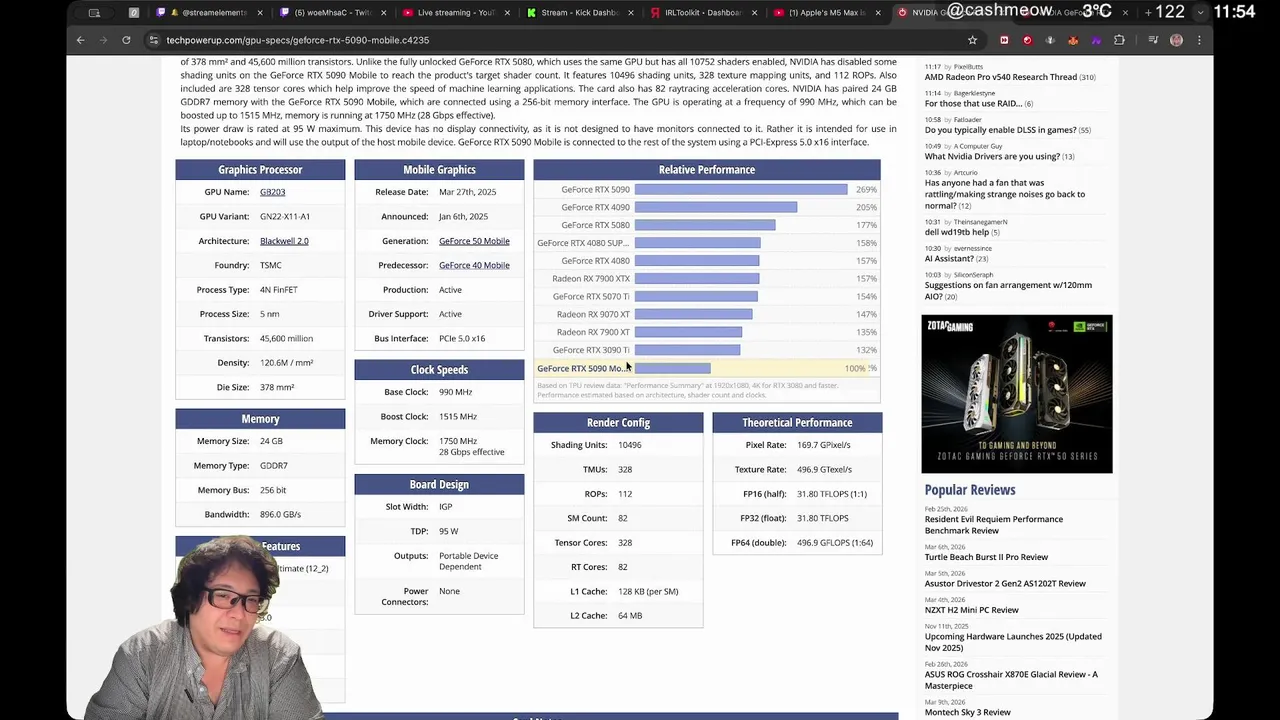Click the Popular Reviews heading
Image resolution: width=1280 pixels, height=720 pixels.
[x=969, y=490]
